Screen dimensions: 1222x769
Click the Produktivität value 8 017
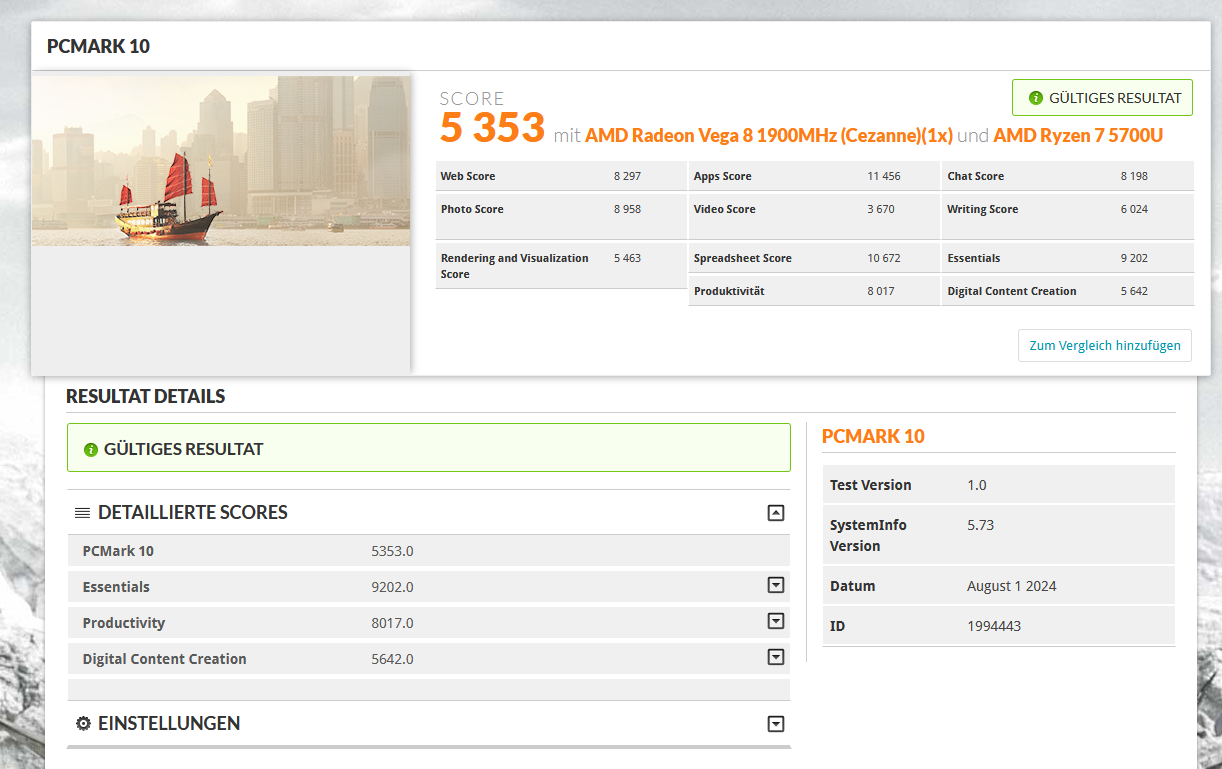pos(881,291)
